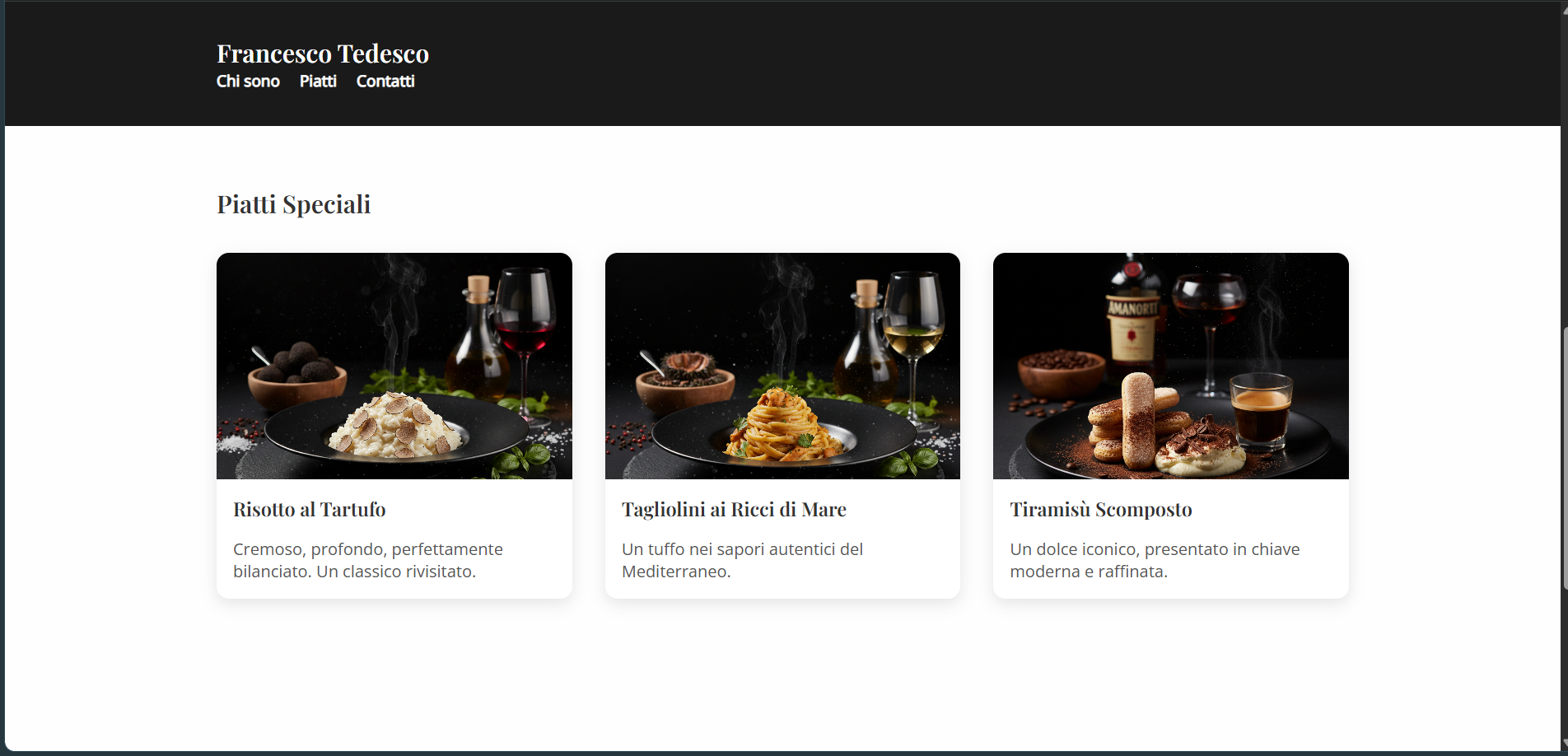Click the Francesco Tedesco site title
1568x756 pixels.
tap(323, 54)
